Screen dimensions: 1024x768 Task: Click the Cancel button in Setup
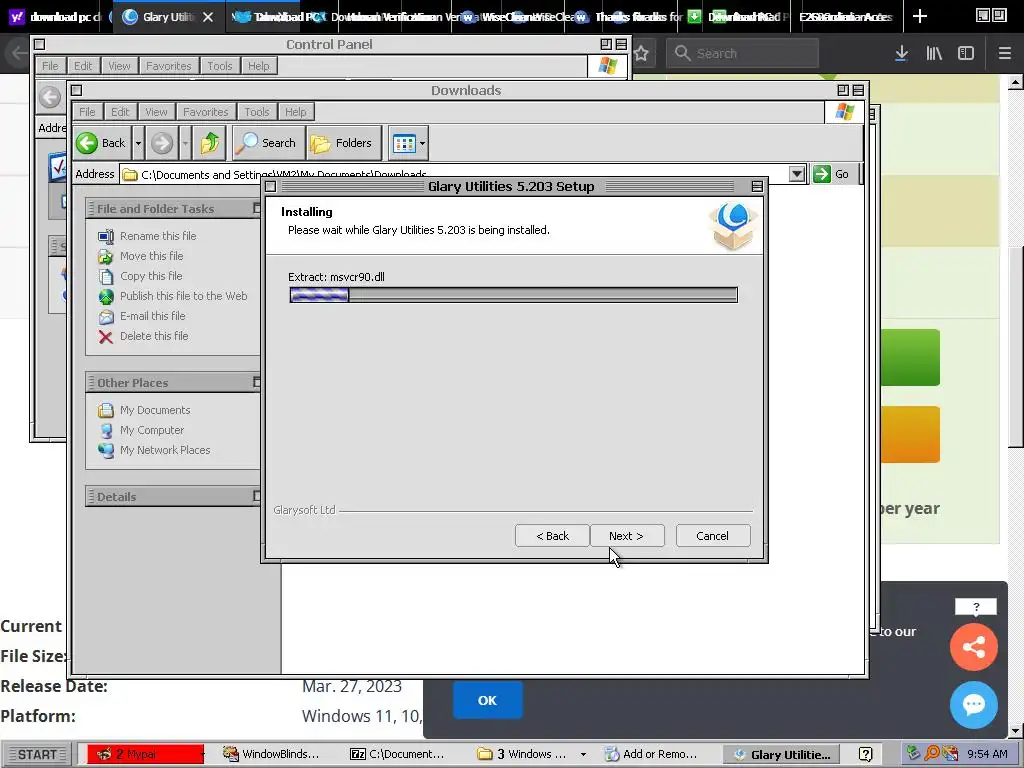712,536
